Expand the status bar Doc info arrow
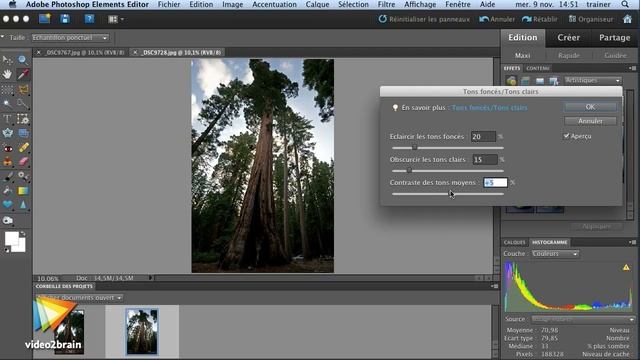This screenshot has height=360, width=640. tap(151, 278)
